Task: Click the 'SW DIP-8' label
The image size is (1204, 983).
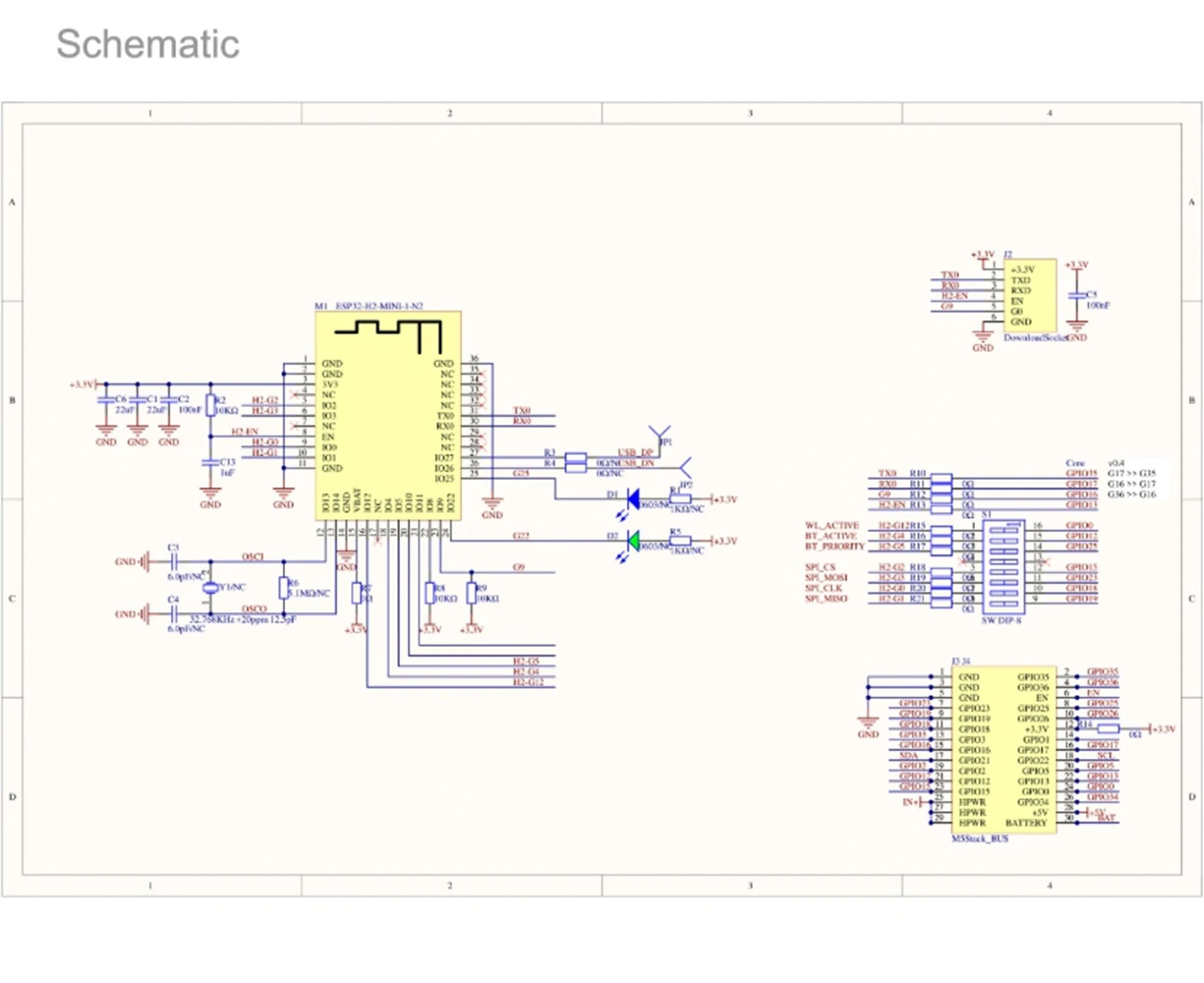Action: 1003,620
